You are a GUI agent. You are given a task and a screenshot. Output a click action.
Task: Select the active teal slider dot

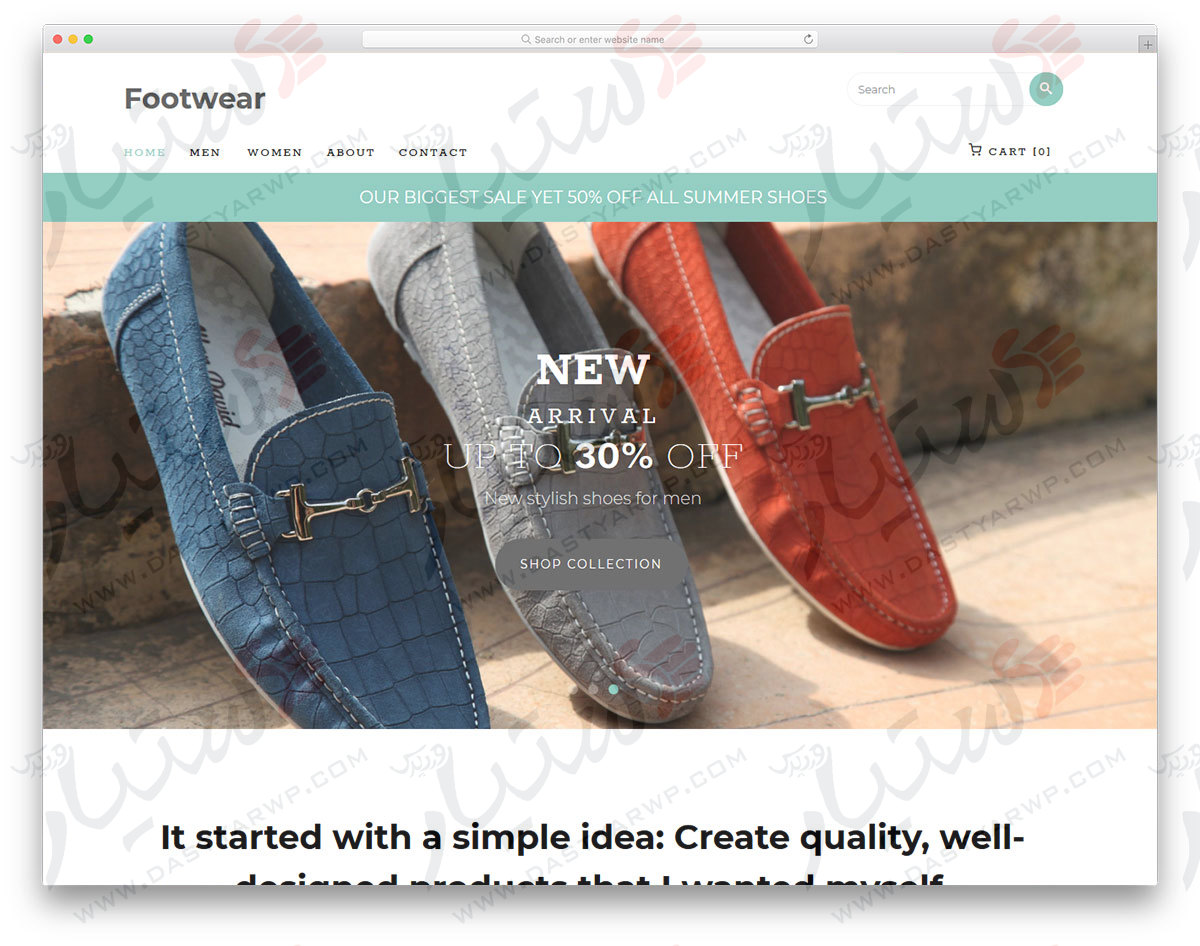coord(613,689)
